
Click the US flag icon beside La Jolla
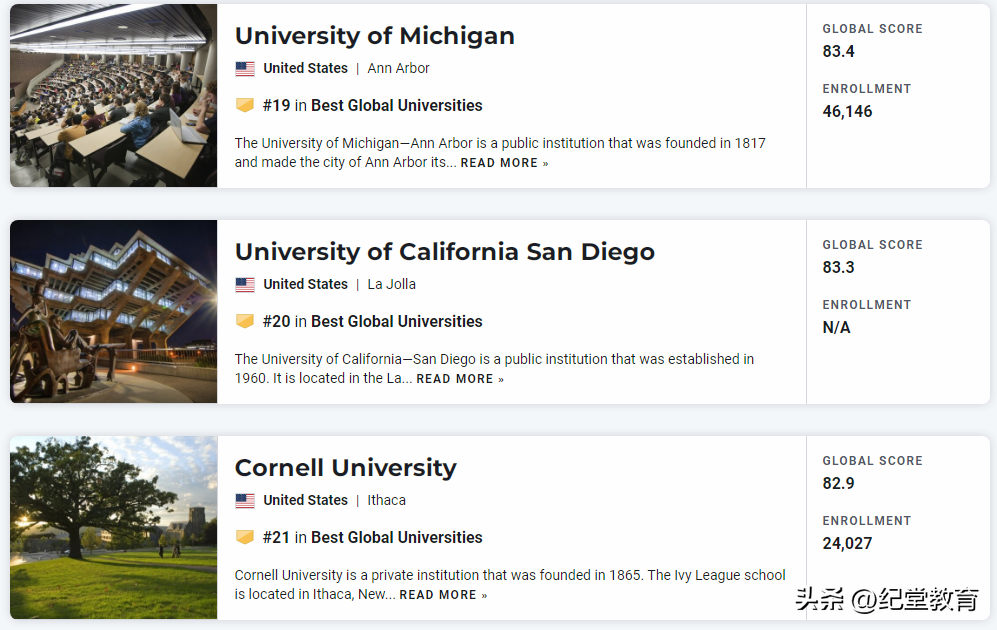coord(245,285)
